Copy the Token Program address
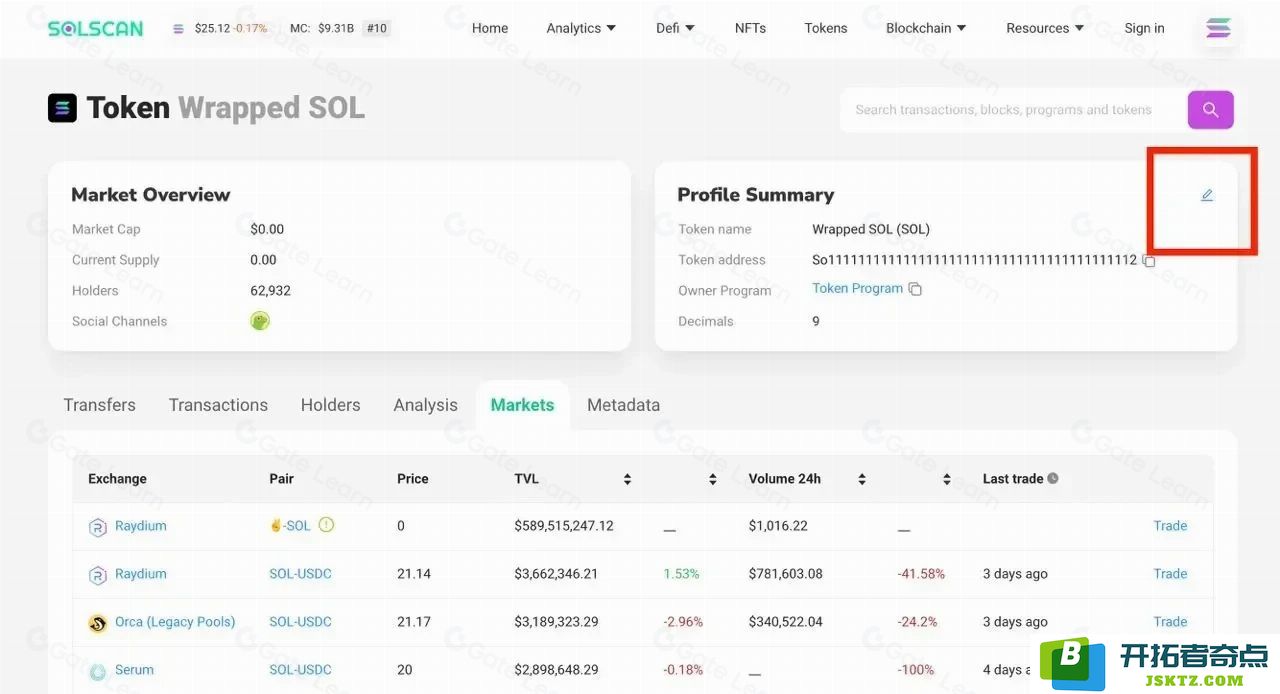This screenshot has width=1280, height=694. pos(915,289)
